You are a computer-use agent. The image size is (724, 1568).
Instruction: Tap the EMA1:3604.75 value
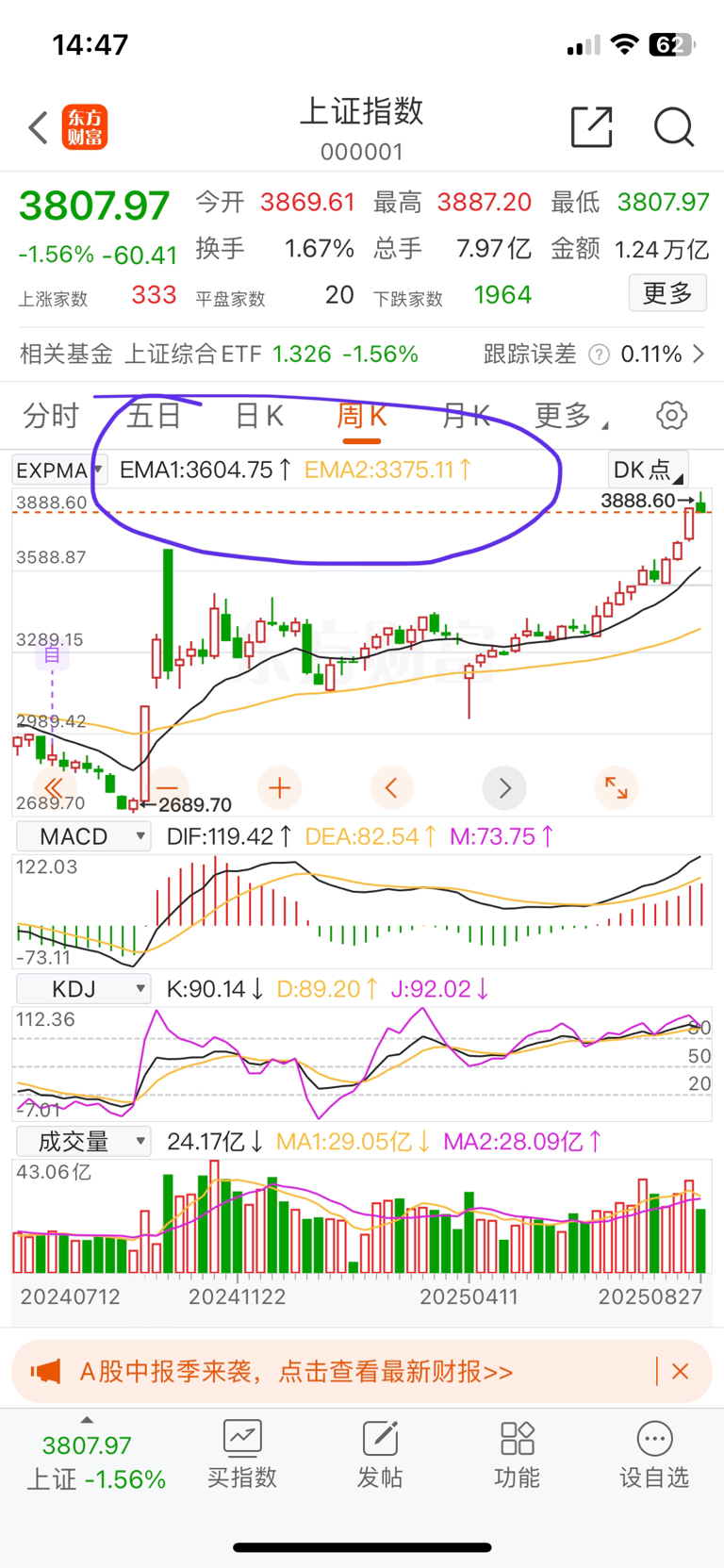point(206,470)
